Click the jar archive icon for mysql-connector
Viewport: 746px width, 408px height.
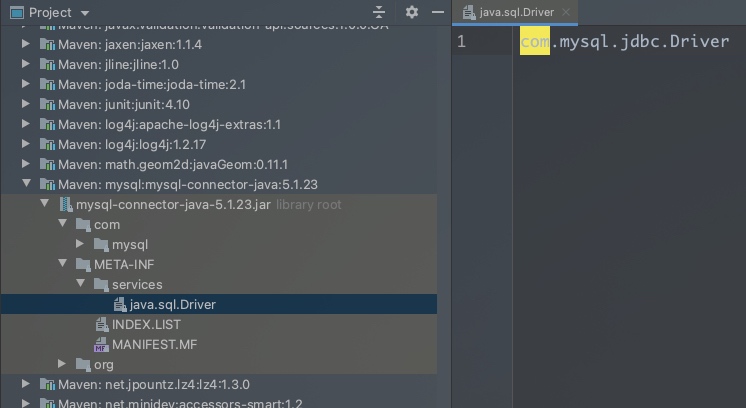[66, 205]
